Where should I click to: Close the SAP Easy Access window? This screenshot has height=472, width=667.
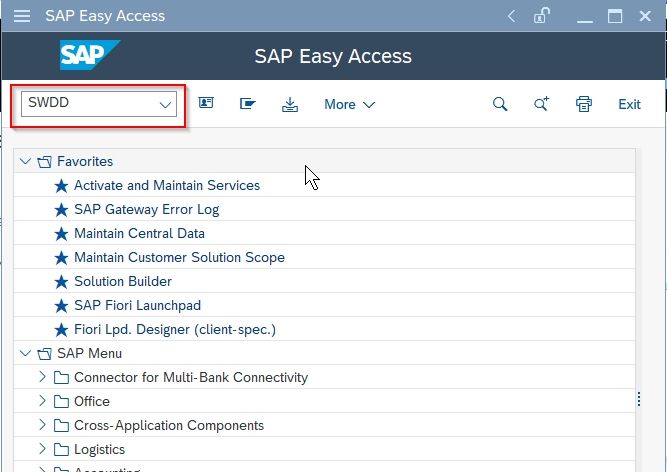click(x=645, y=16)
